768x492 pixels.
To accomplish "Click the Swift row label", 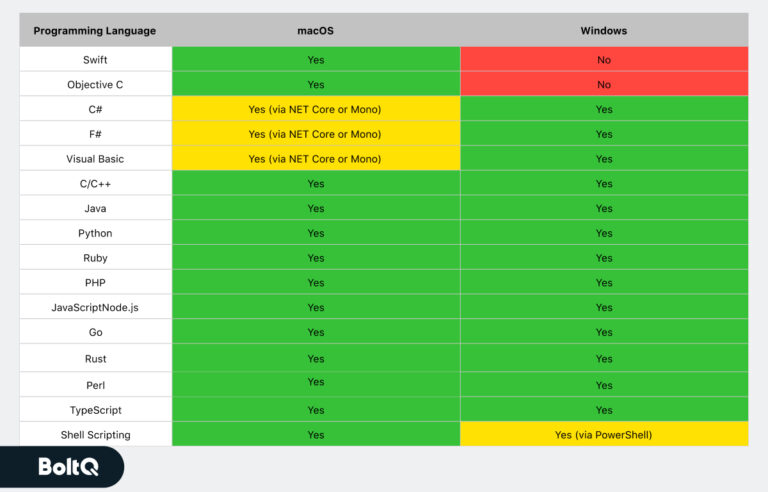I will (x=95, y=60).
